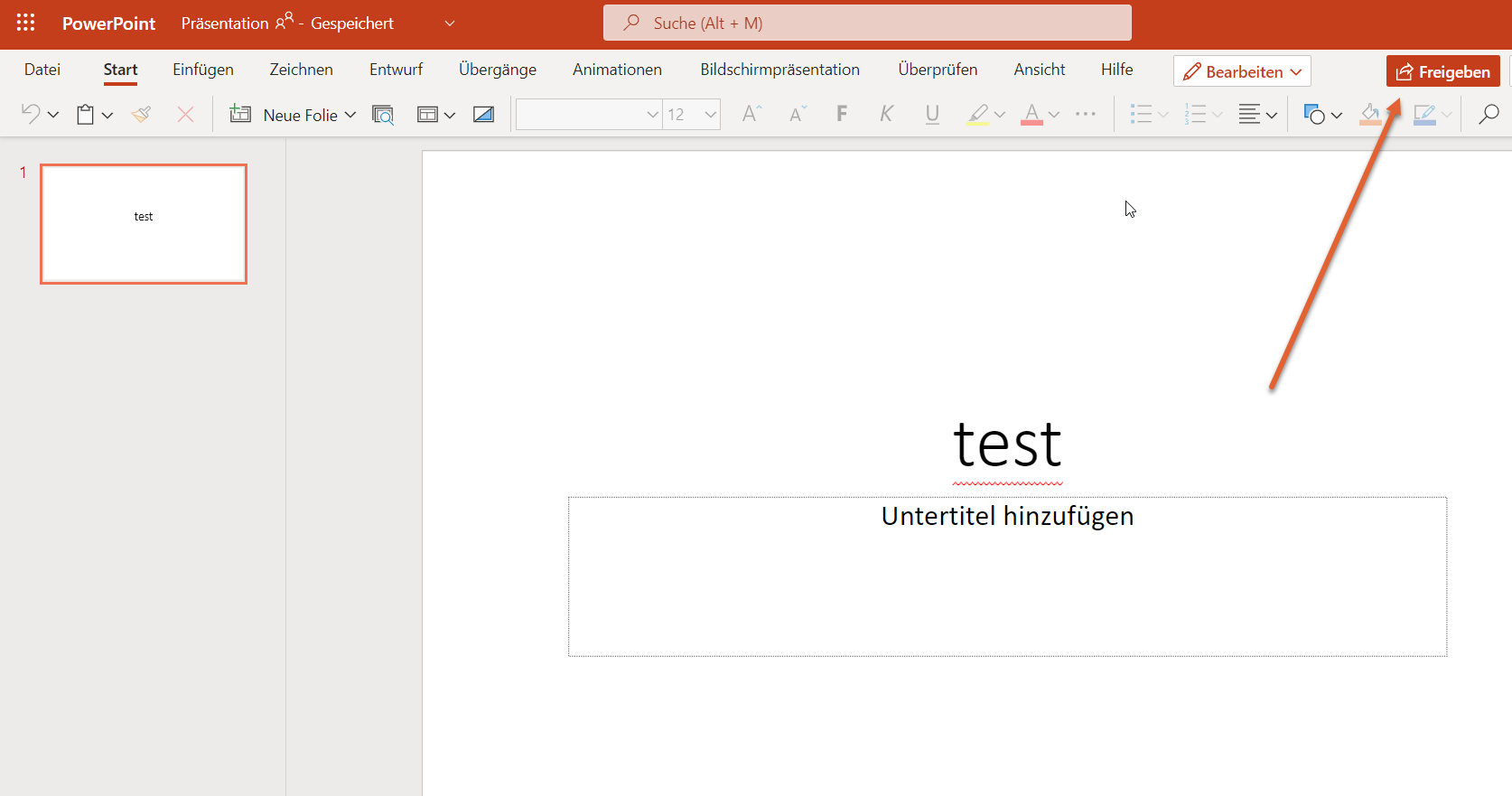Image resolution: width=1512 pixels, height=796 pixels.
Task: Toggle italic formatting (K)
Action: coord(886,114)
